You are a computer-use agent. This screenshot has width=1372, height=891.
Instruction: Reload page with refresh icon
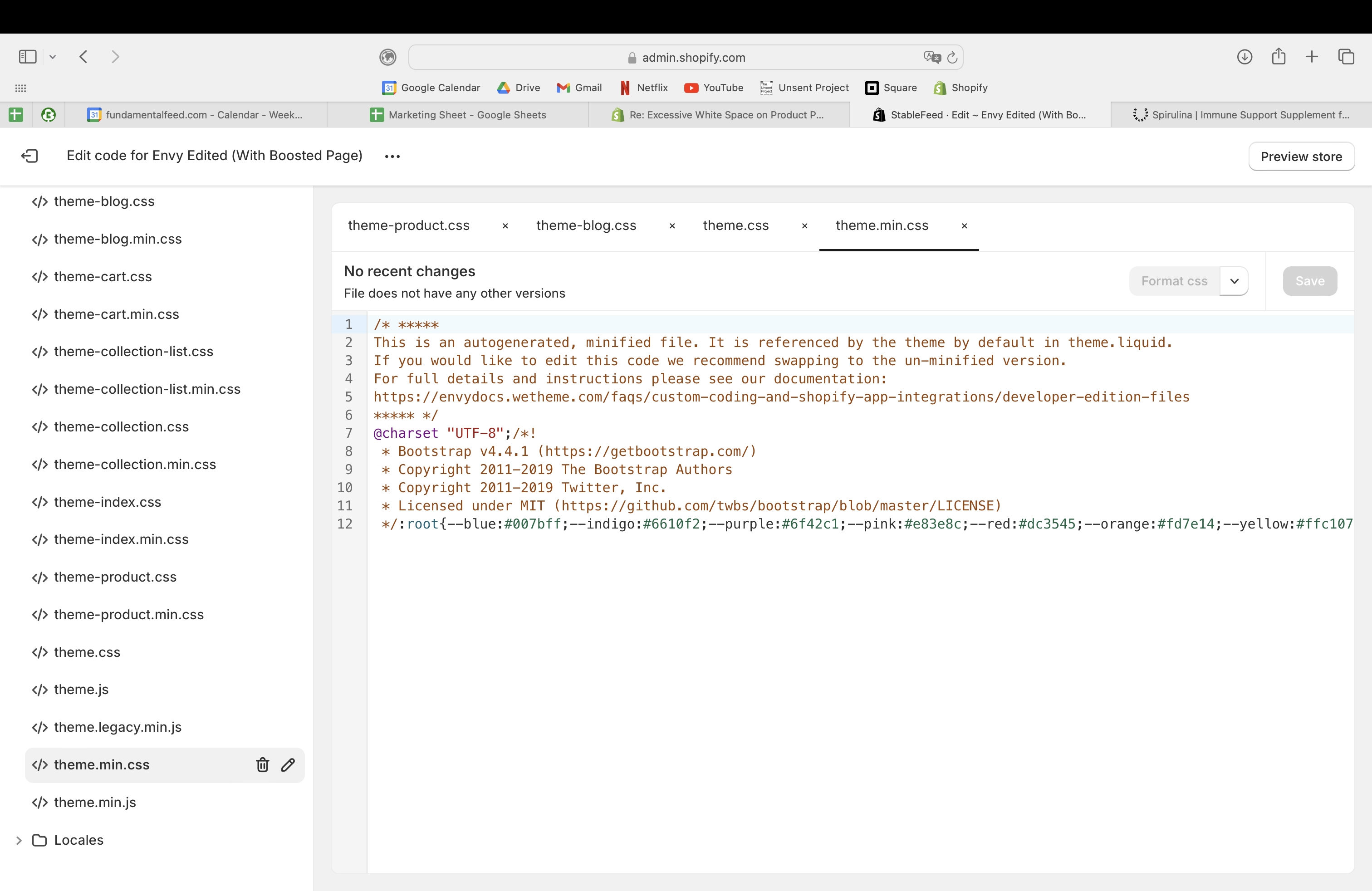(952, 57)
